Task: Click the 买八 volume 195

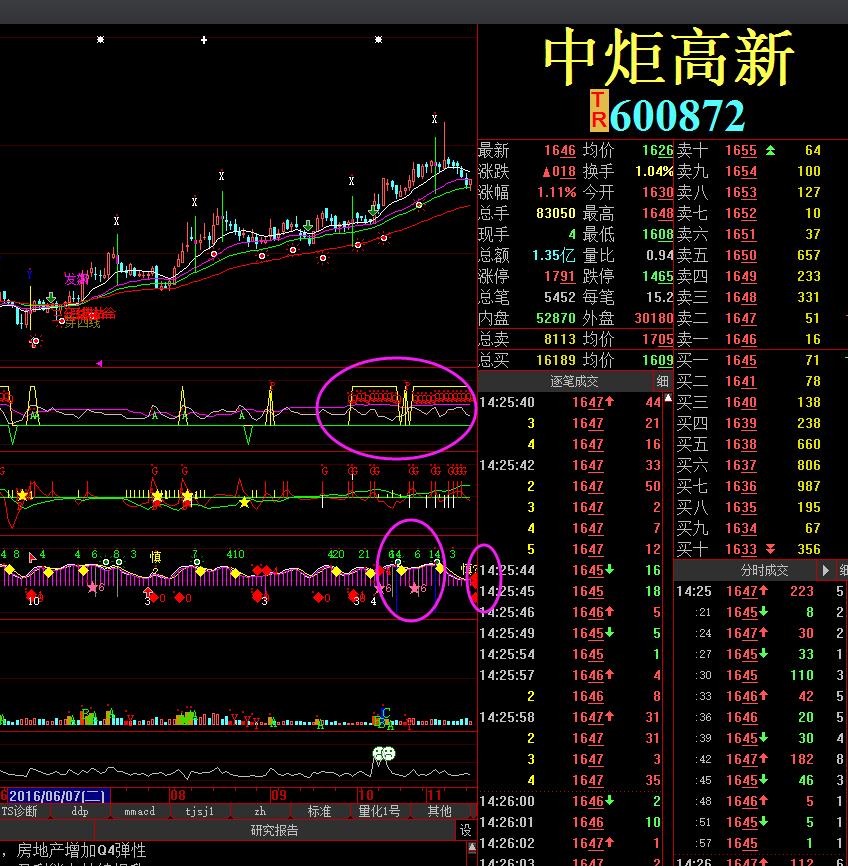Action: click(809, 507)
